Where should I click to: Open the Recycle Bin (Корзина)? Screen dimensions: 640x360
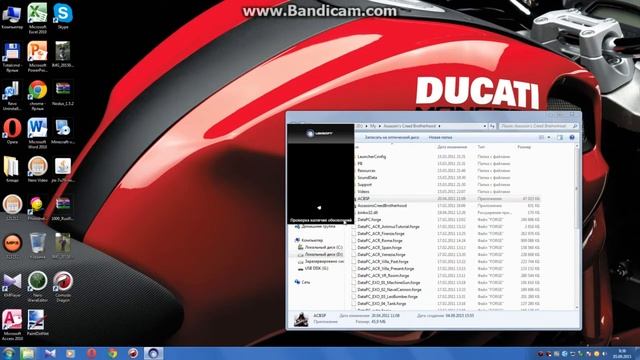point(37,245)
